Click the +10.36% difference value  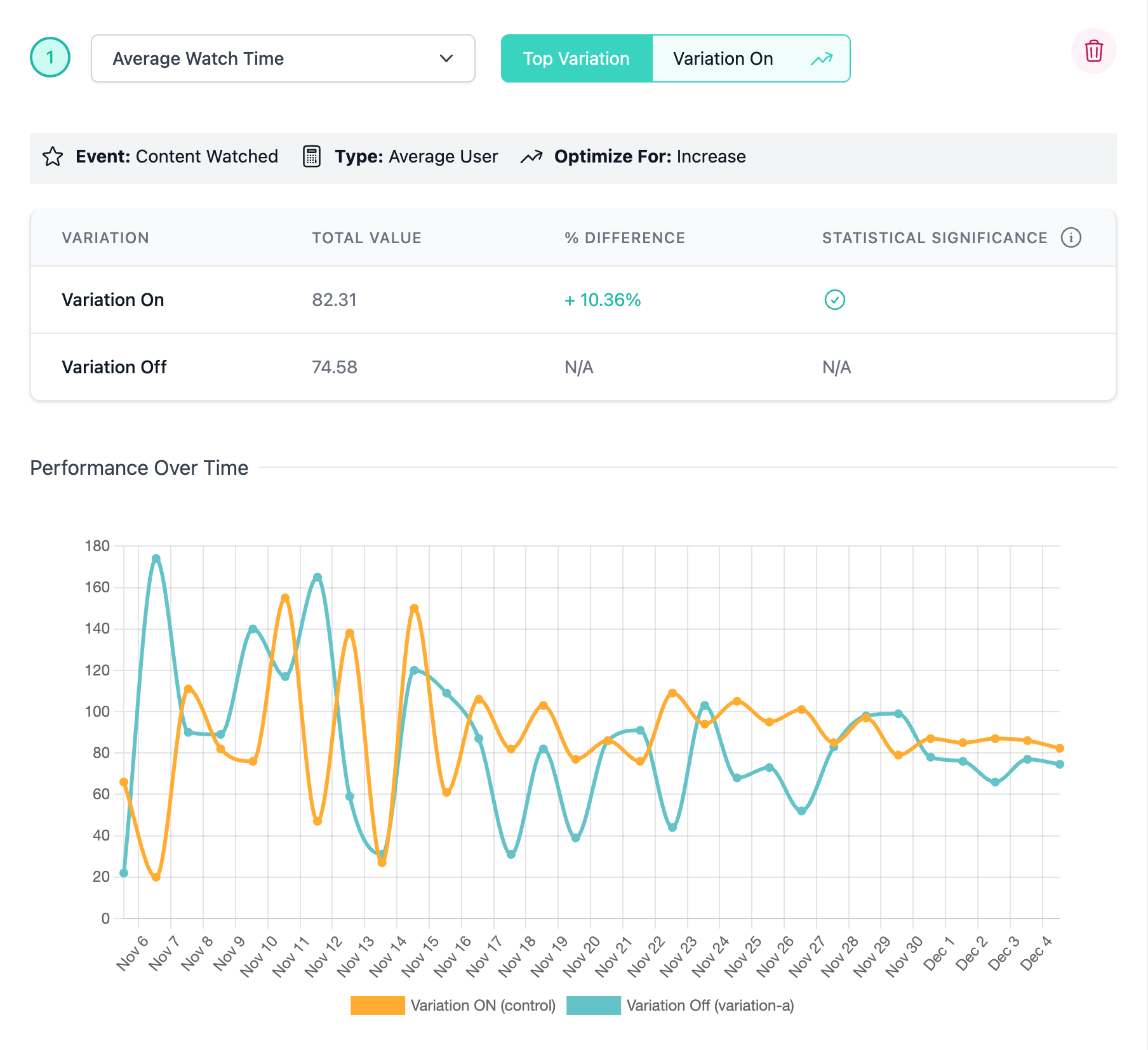coord(602,300)
